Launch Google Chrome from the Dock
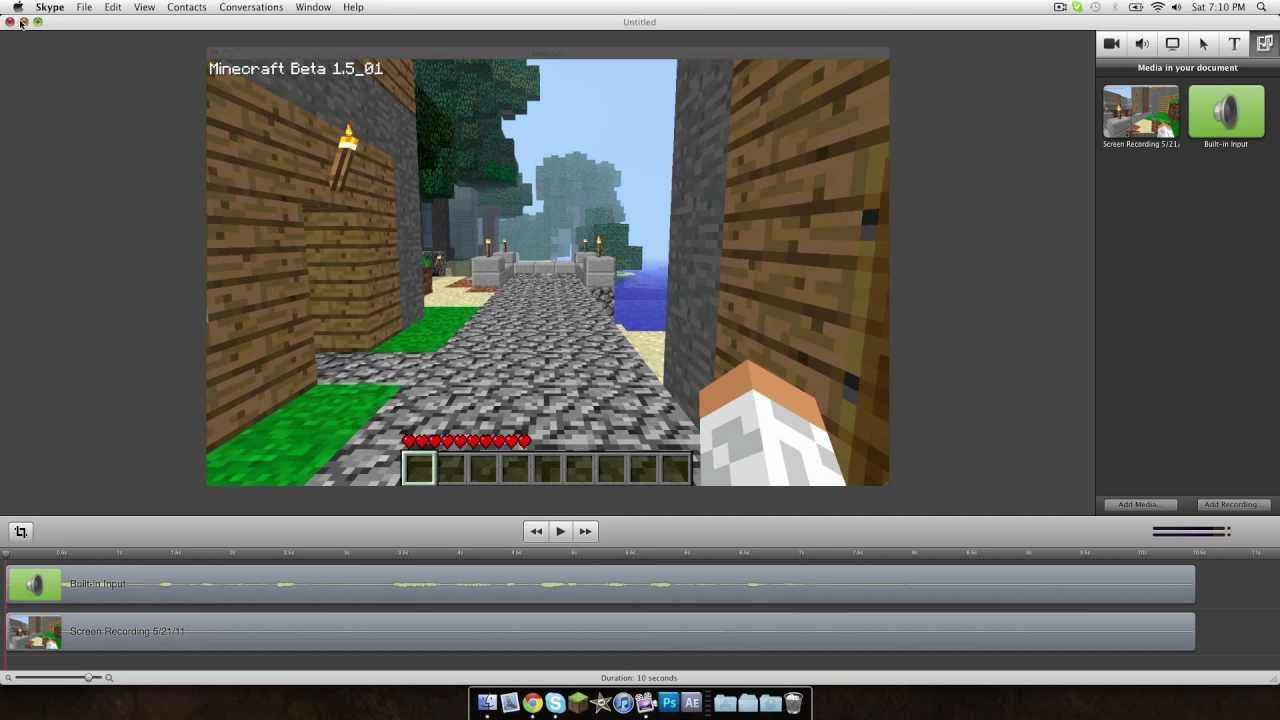The image size is (1280, 720). pos(532,703)
